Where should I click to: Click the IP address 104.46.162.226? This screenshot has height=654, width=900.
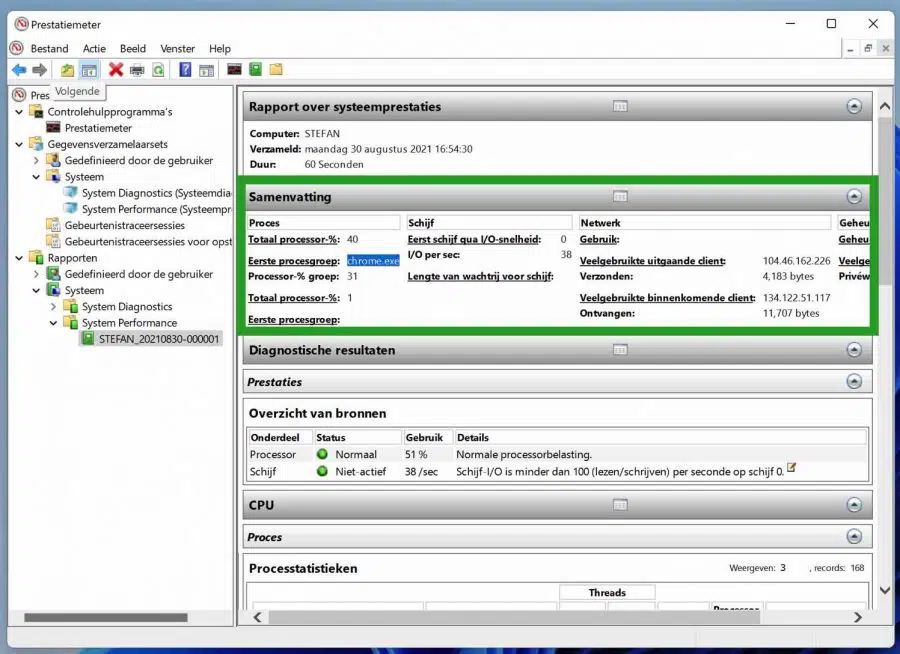[797, 261]
